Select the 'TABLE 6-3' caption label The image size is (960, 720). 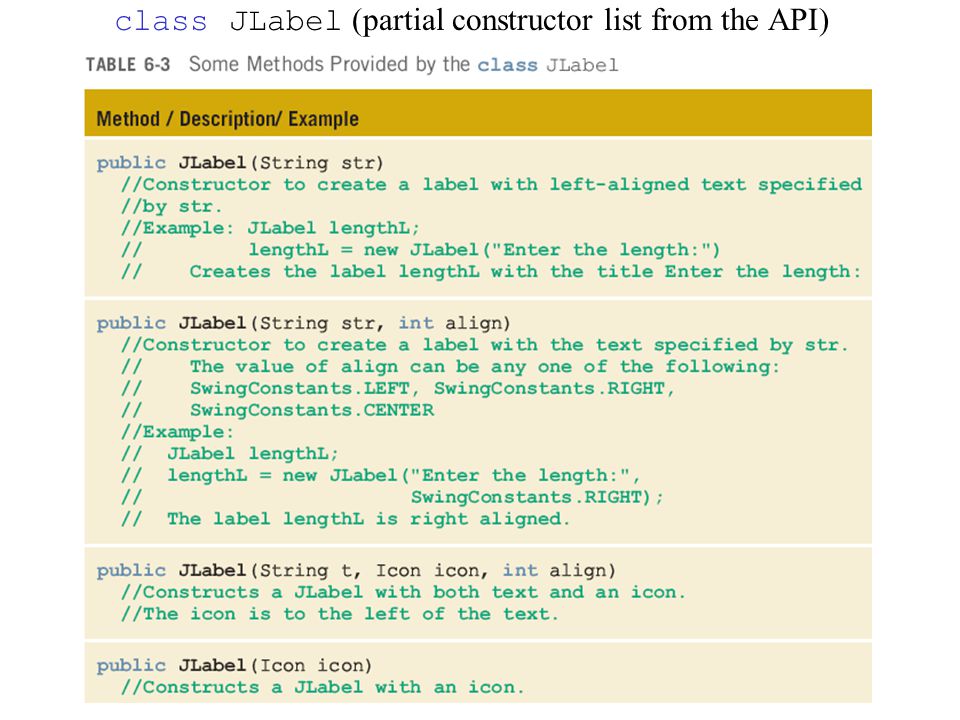pos(128,64)
